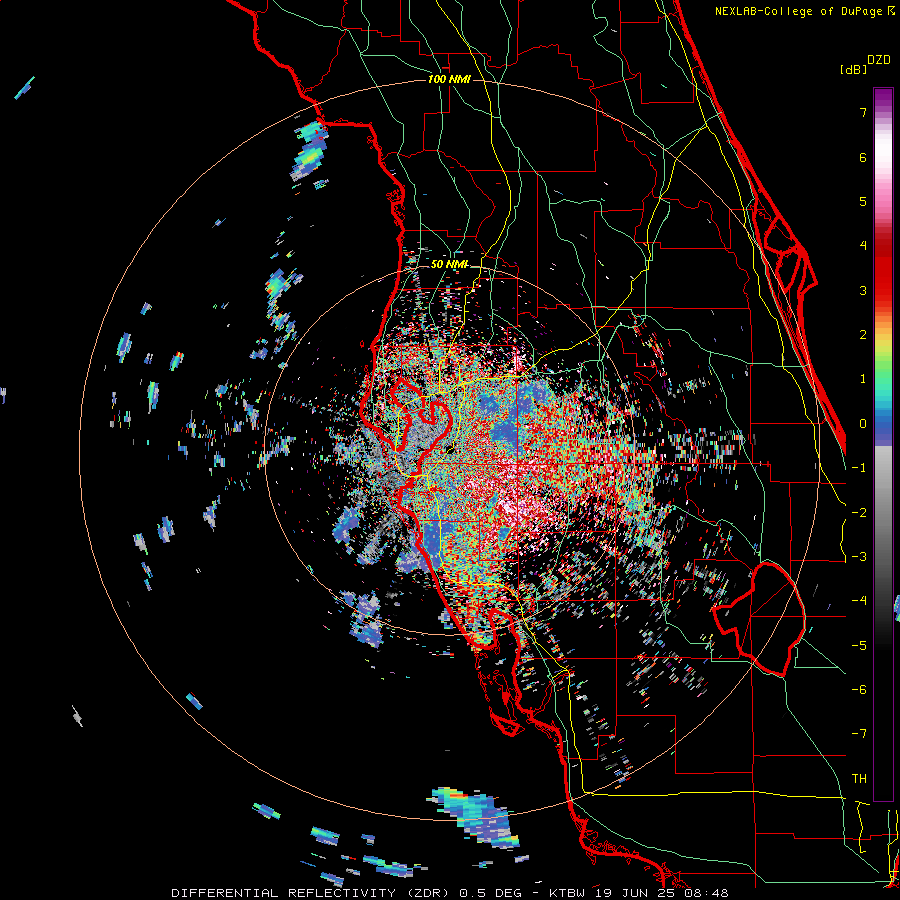Click the [dB] unit label
Image resolution: width=900 pixels, height=900 pixels.
click(853, 69)
